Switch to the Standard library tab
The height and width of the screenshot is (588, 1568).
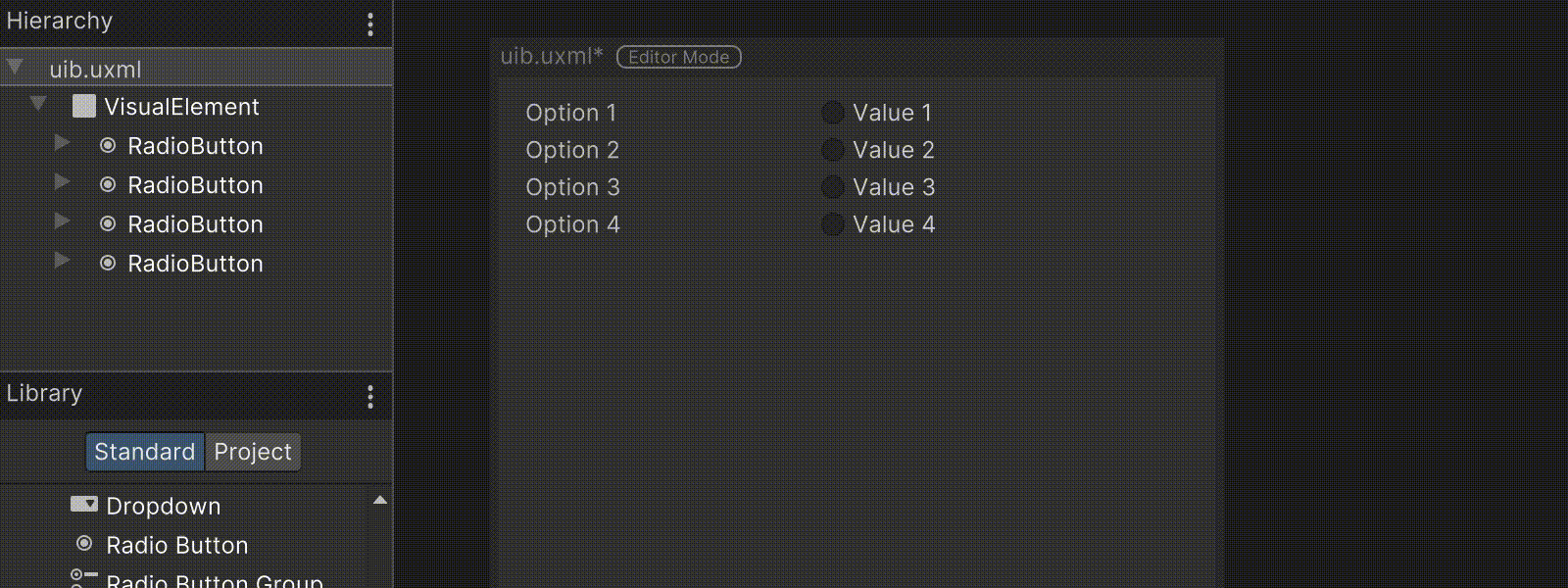tap(145, 452)
